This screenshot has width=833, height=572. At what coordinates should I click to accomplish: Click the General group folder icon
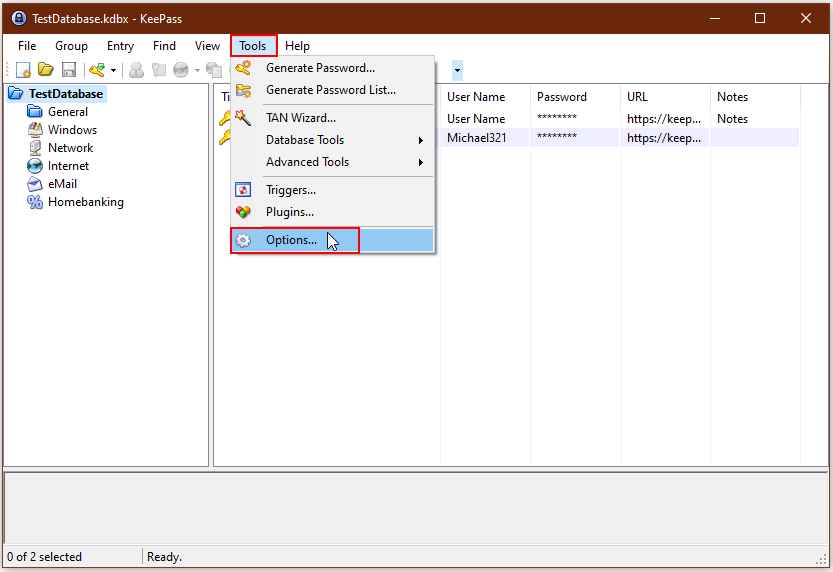point(35,112)
